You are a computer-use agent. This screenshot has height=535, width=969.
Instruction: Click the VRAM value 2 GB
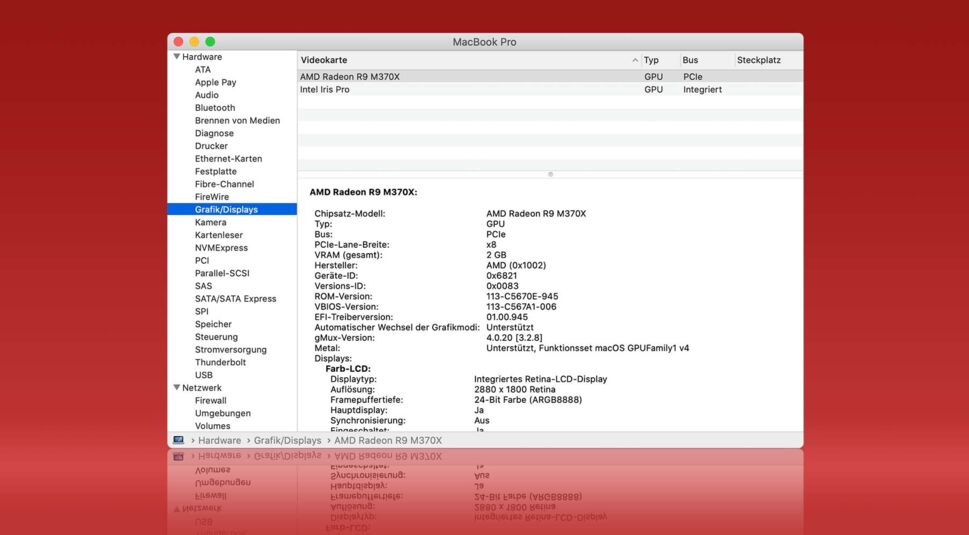coord(496,255)
